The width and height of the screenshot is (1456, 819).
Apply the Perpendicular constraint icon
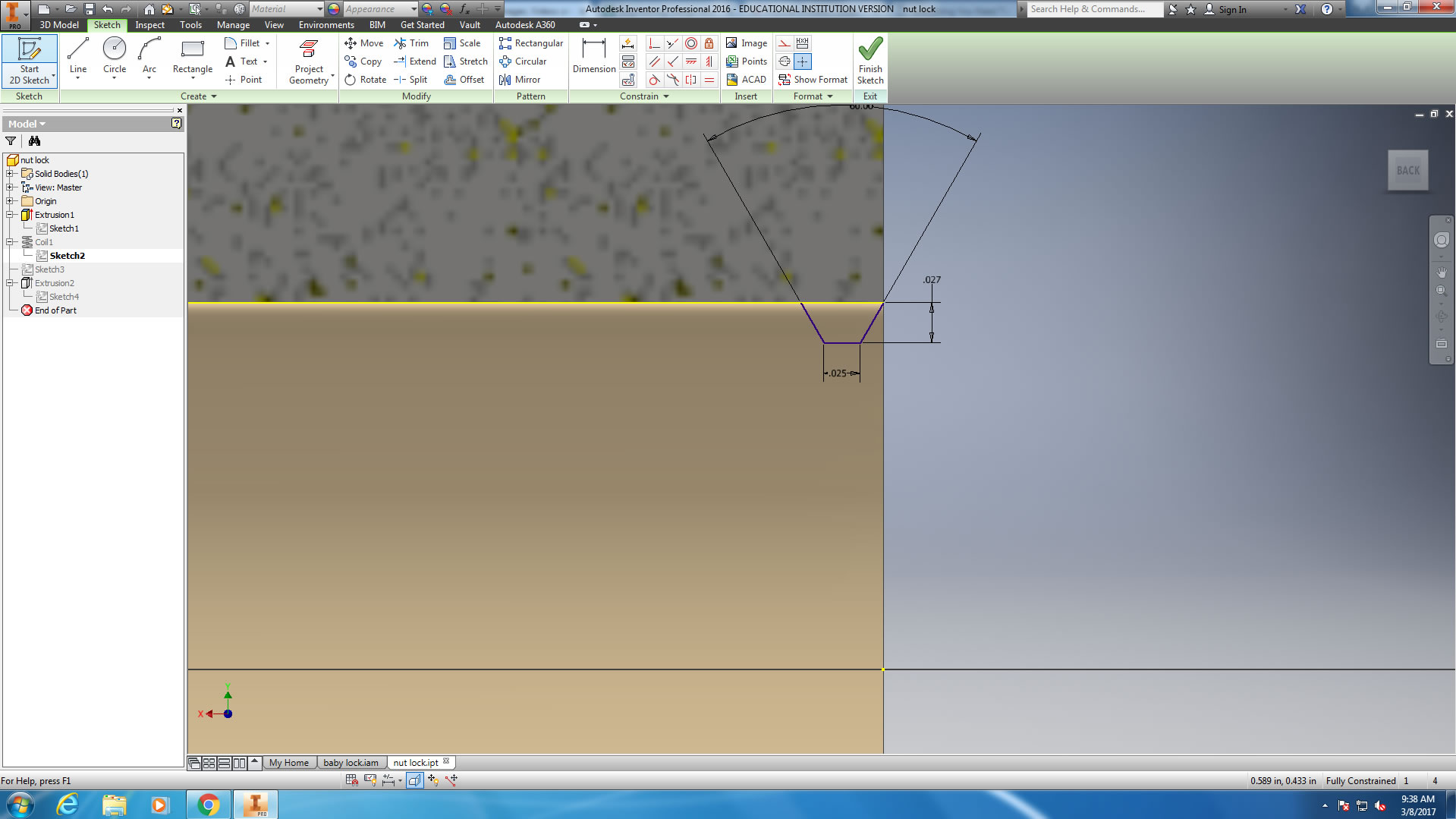pyautogui.click(x=672, y=61)
